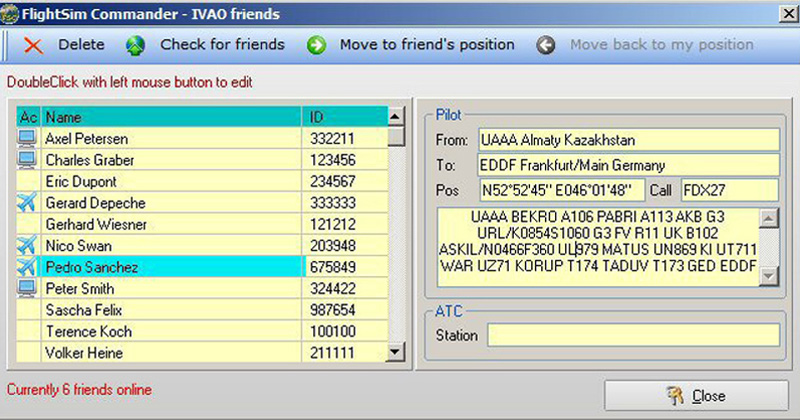Image resolution: width=800 pixels, height=420 pixels.
Task: Click down arrow of route text scrollbar
Action: point(769,276)
